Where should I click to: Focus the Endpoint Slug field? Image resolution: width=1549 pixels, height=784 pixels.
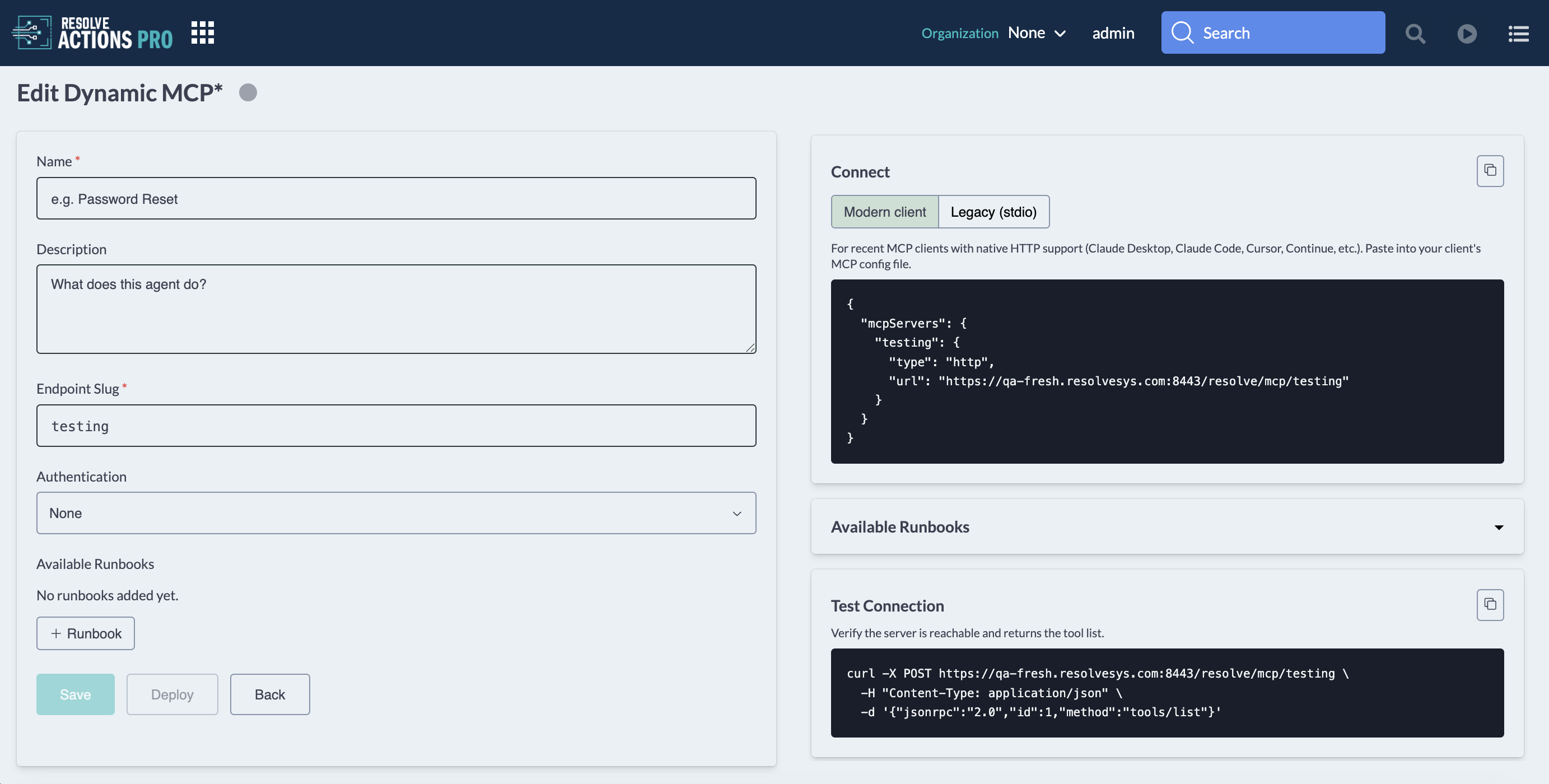[x=396, y=426]
